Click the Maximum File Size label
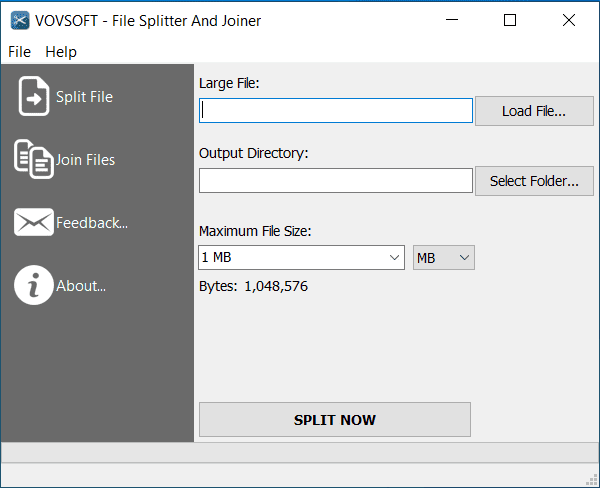The height and width of the screenshot is (488, 600). pyautogui.click(x=255, y=231)
